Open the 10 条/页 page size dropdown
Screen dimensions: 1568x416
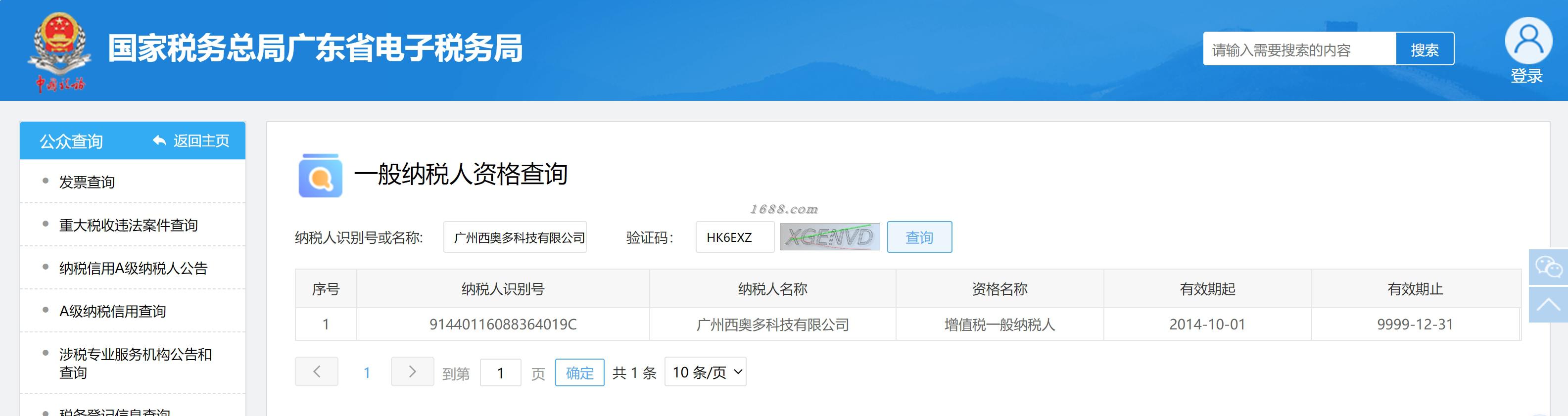click(x=706, y=371)
